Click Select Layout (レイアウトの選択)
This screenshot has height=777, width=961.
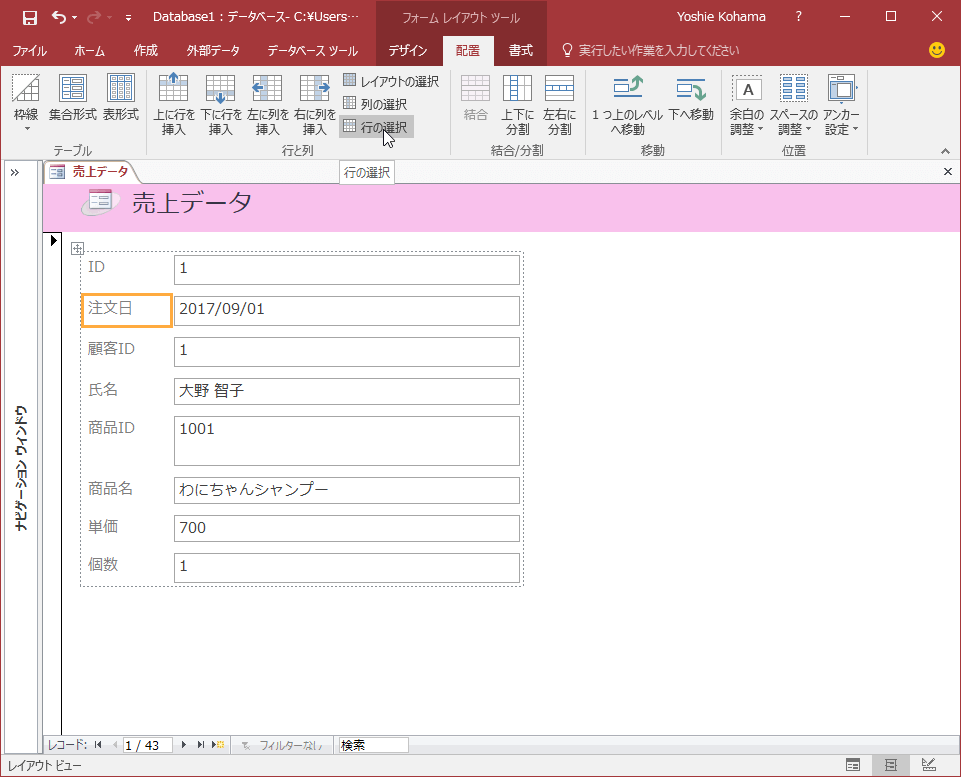(391, 81)
